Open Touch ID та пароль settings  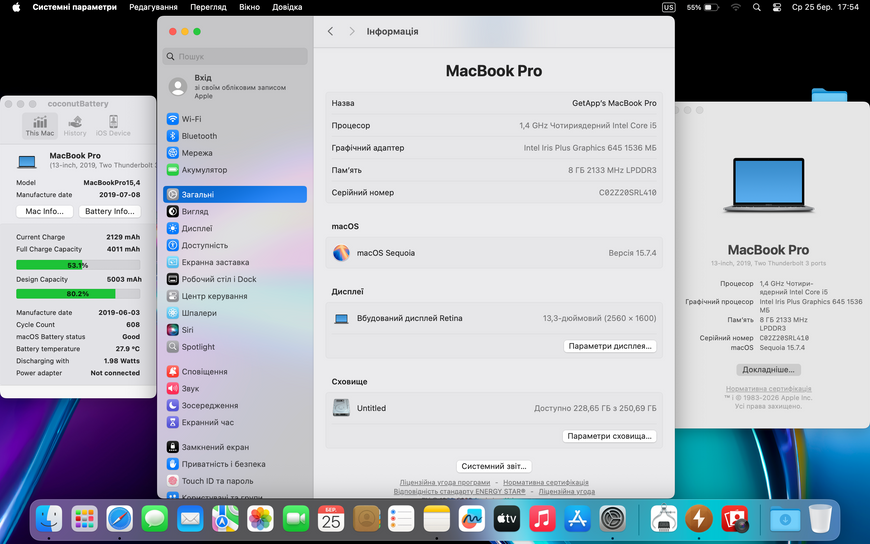click(235, 481)
